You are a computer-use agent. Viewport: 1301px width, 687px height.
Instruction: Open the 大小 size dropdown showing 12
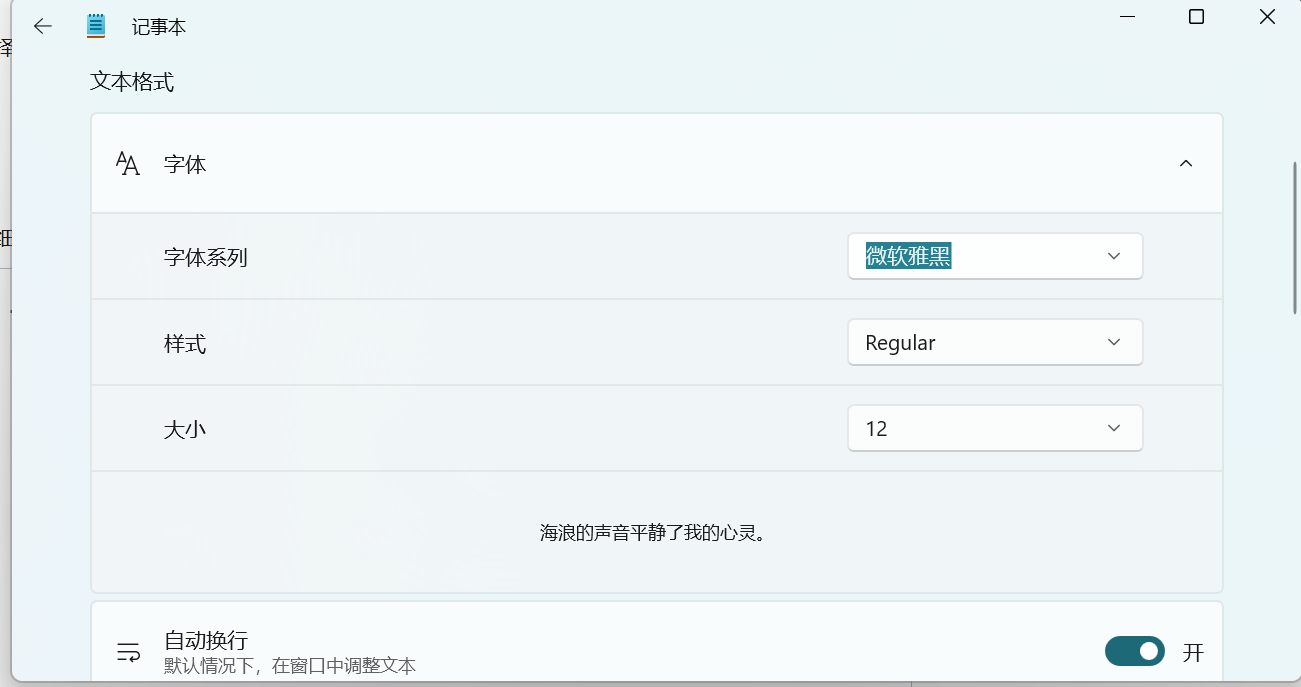(995, 428)
